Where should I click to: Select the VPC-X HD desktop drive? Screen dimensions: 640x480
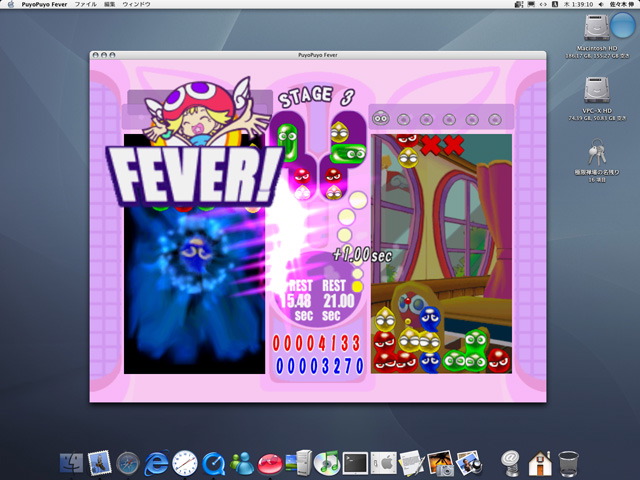597,90
